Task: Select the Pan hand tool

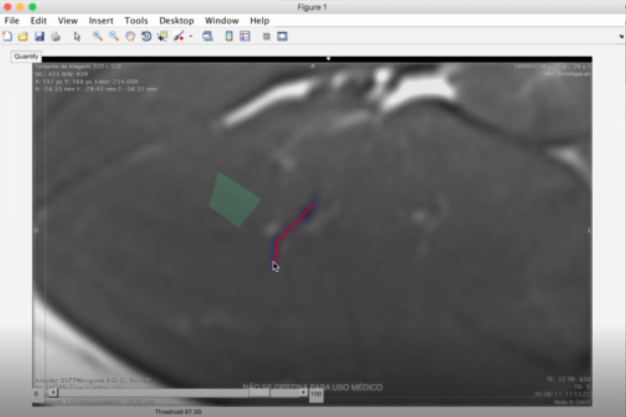Action: pyautogui.click(x=129, y=36)
